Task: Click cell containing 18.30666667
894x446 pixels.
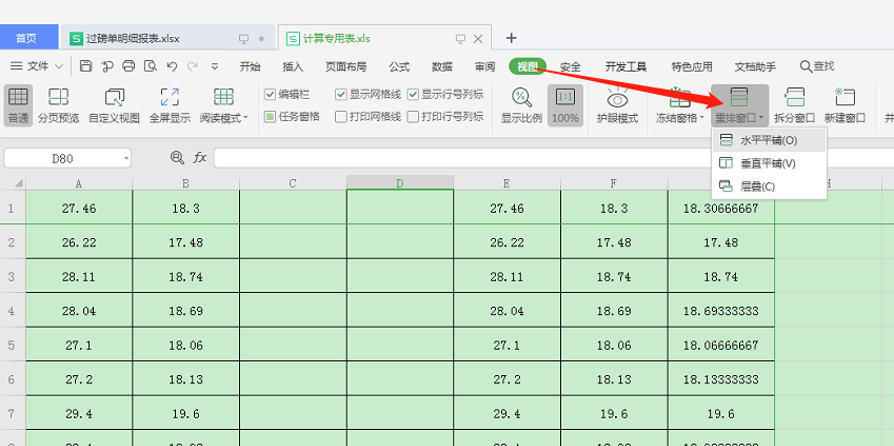Action: coord(721,208)
